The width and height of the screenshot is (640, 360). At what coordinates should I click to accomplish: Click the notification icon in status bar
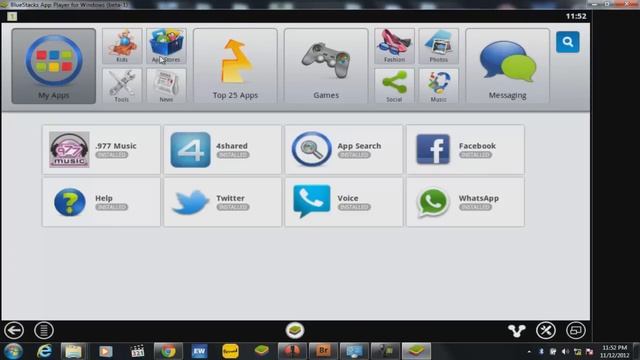pyautogui.click(x=12, y=16)
